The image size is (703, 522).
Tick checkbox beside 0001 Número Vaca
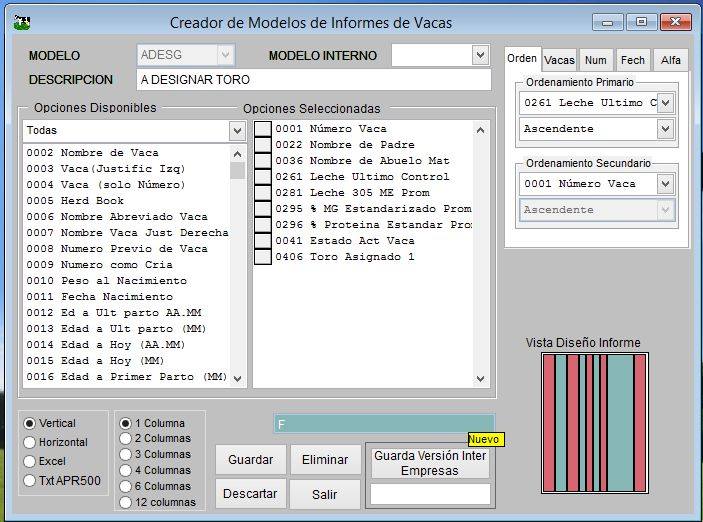[x=263, y=129]
